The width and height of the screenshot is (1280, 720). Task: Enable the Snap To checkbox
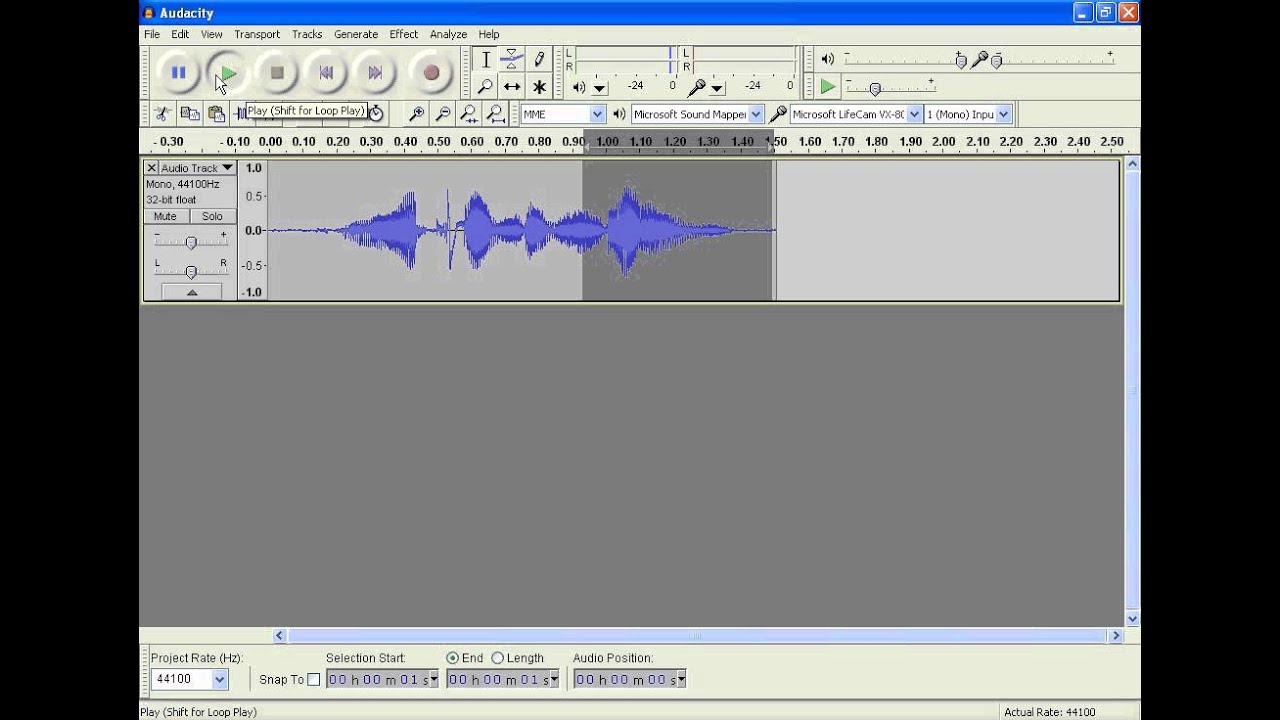pos(313,680)
